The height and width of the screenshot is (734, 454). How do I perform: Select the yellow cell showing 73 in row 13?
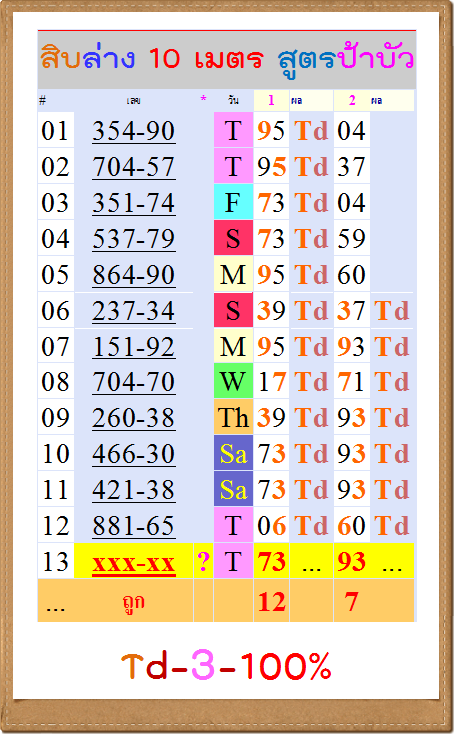pos(271,561)
